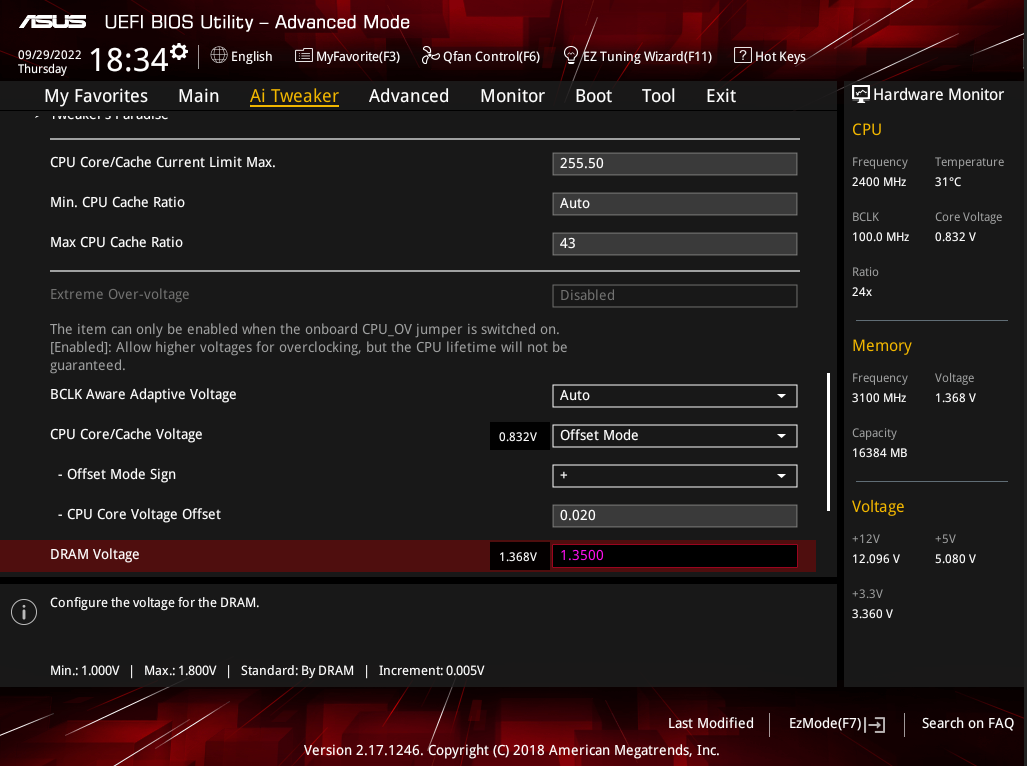Viewport: 1027px width, 766px height.
Task: Click the info icon beside help text
Action: (24, 612)
